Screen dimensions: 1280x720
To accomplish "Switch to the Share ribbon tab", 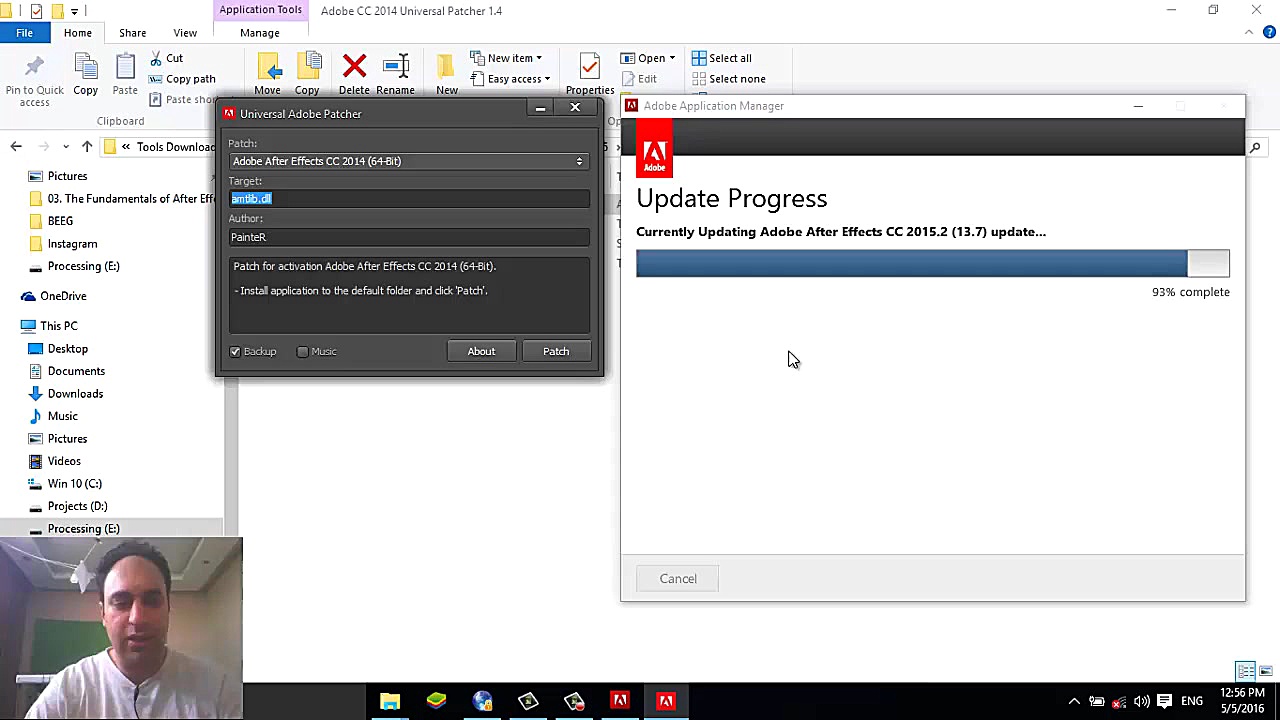I will point(132,33).
